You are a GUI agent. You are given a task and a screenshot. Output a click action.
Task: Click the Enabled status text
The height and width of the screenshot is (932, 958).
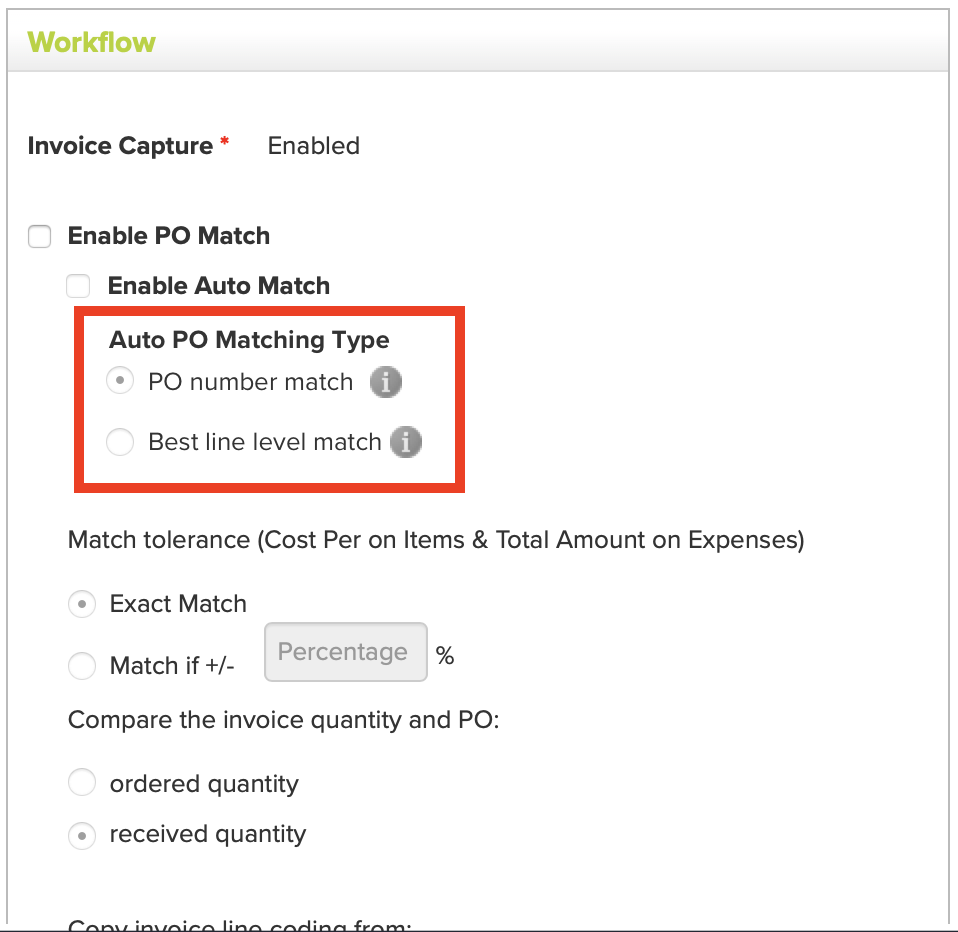coord(313,146)
